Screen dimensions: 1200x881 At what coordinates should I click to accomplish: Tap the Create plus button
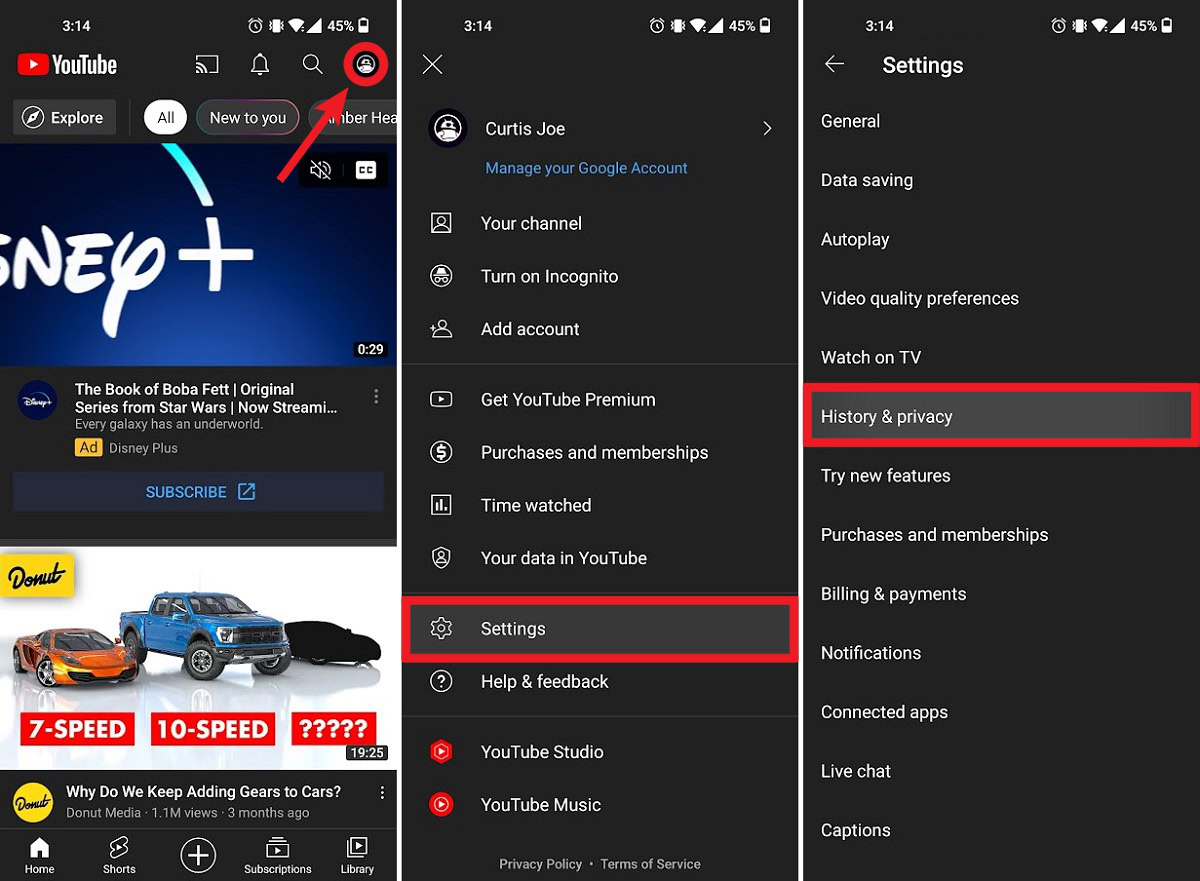(198, 855)
